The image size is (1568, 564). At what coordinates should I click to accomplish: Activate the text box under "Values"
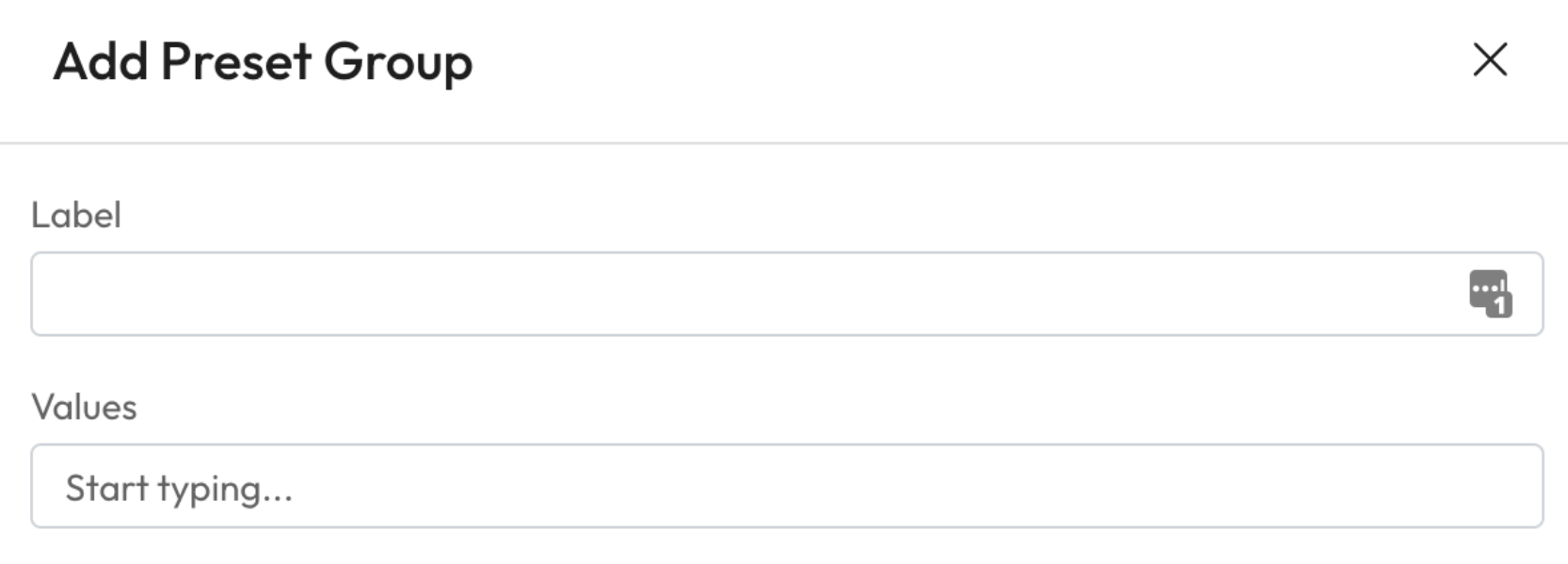(x=787, y=486)
